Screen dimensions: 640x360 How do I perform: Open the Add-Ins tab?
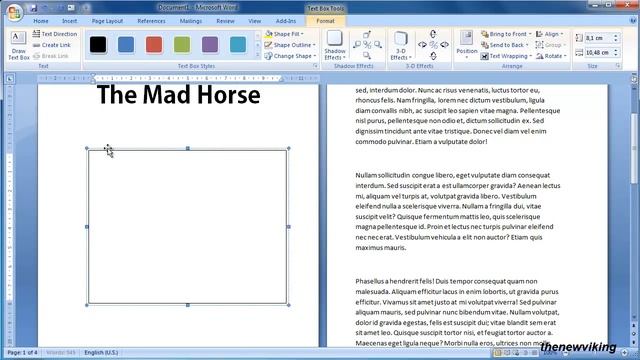tap(286, 21)
